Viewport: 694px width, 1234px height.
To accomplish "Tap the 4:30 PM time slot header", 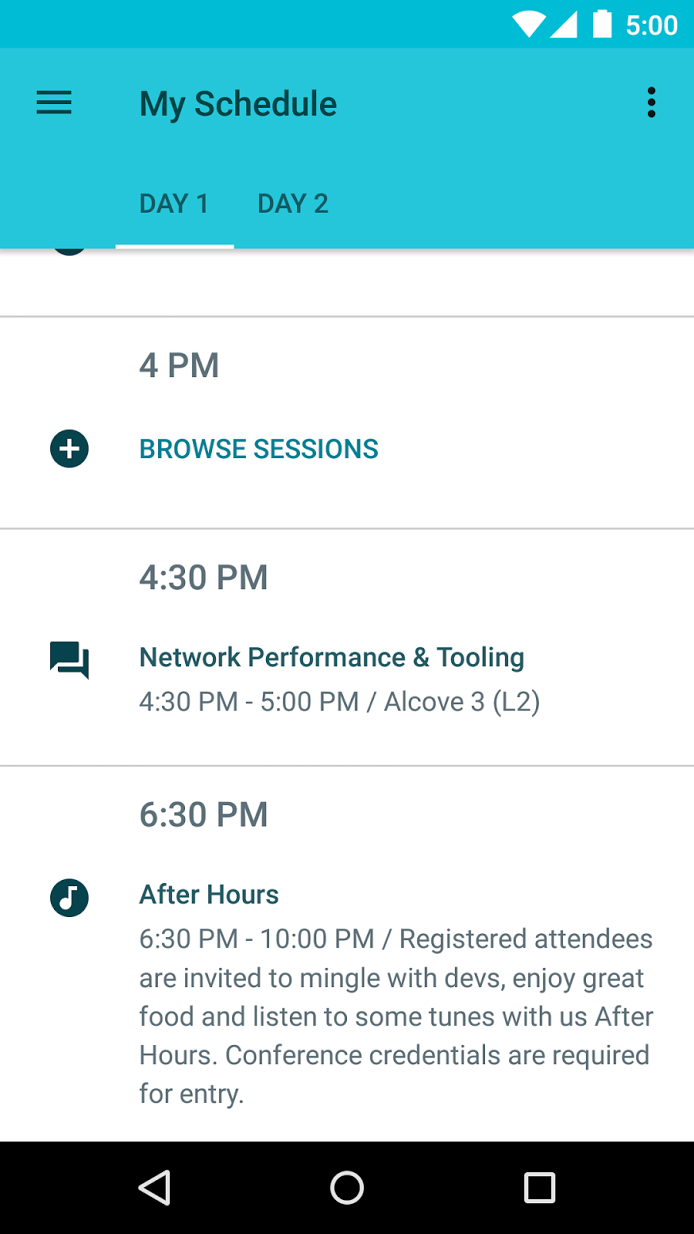I will (204, 577).
